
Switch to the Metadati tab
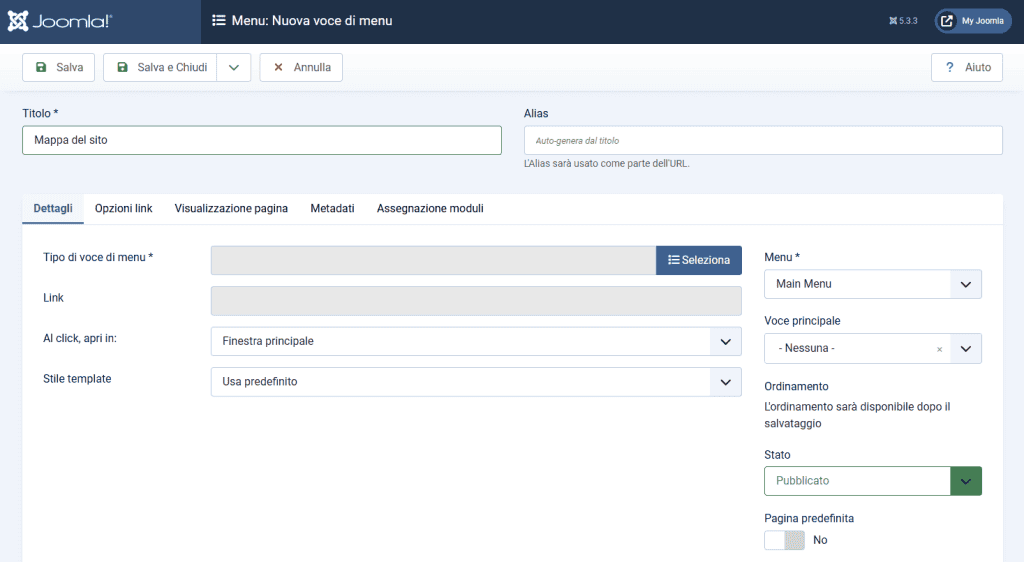pyautogui.click(x=332, y=209)
